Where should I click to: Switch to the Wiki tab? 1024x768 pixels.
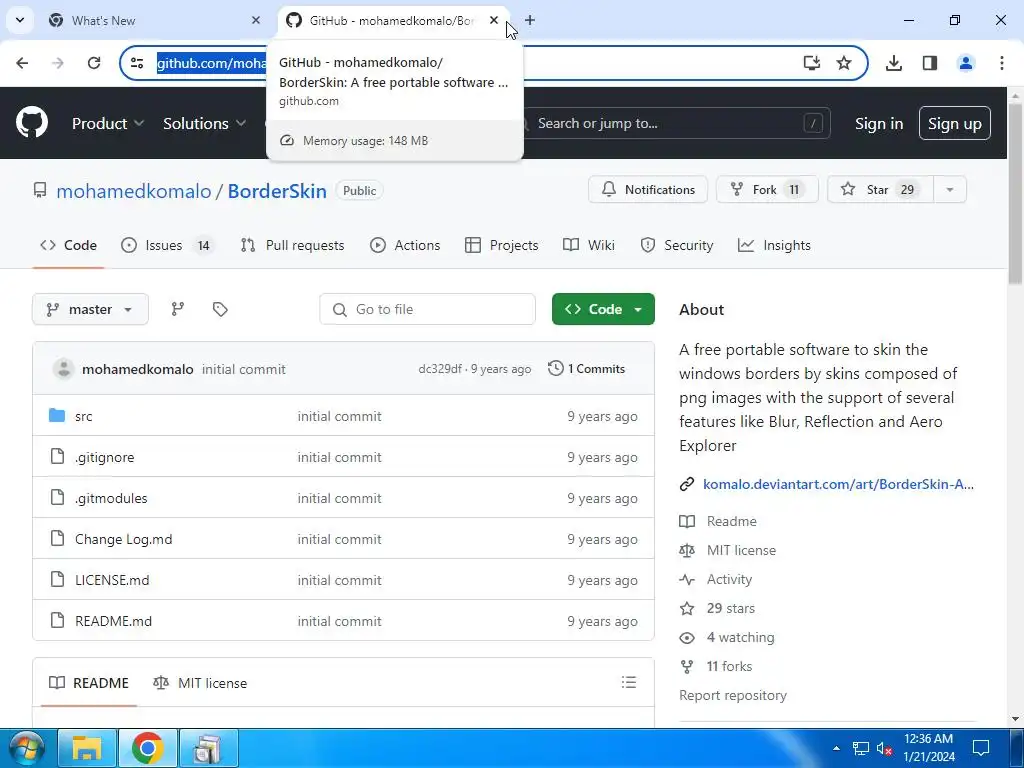(x=589, y=246)
